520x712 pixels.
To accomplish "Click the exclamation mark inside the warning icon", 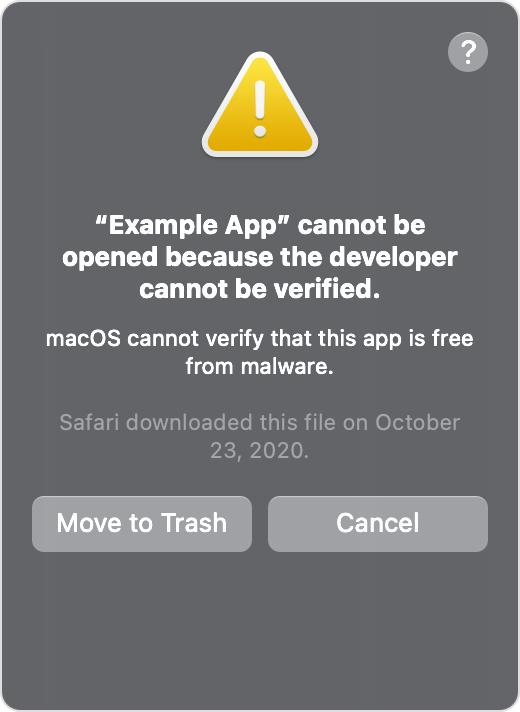I will 260,109.
